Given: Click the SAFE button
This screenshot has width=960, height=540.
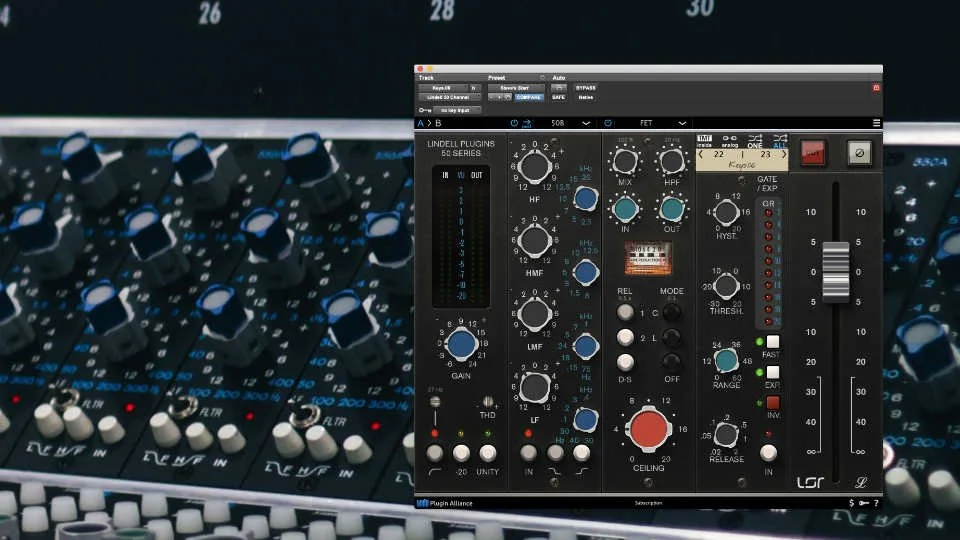Looking at the screenshot, I should point(558,97).
